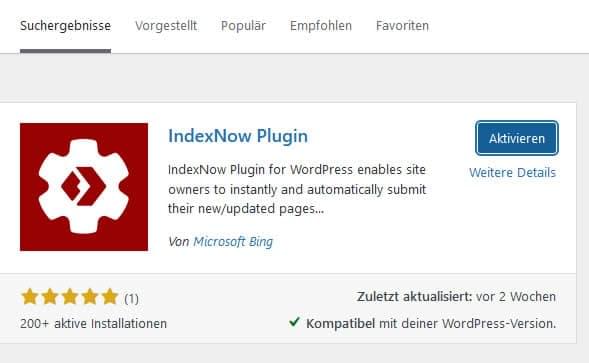Viewport: 589px width, 363px height.
Task: Show the Favoriten tab
Action: coord(402,26)
